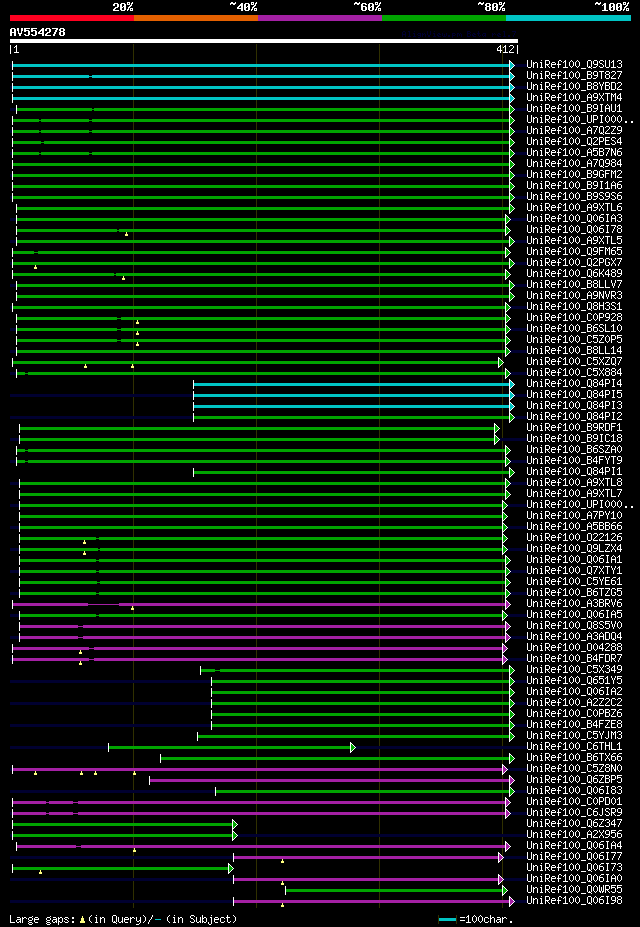The image size is (640, 927).
Task: Click hit label UniRef100_Q06I78
Action: coord(574,229)
